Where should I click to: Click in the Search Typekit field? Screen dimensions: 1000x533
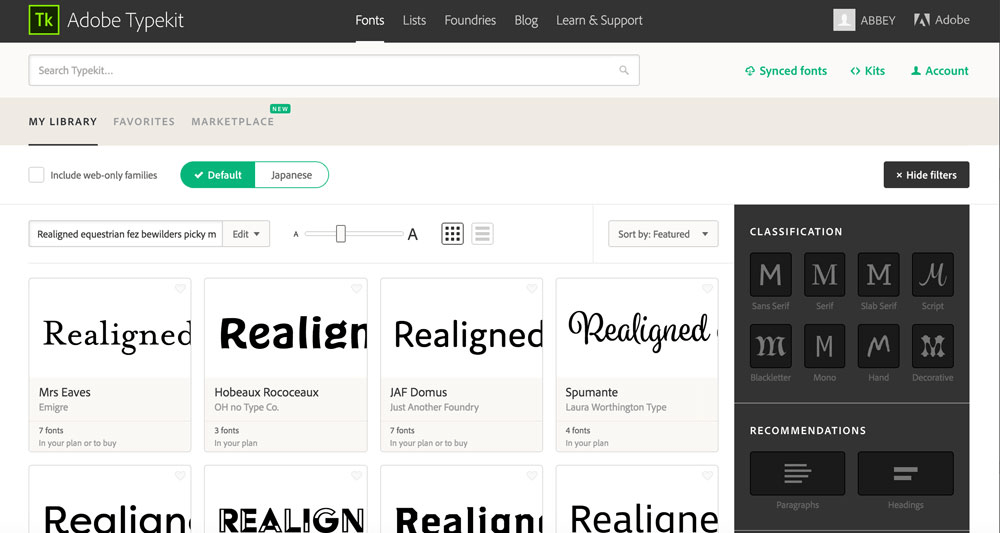click(334, 70)
